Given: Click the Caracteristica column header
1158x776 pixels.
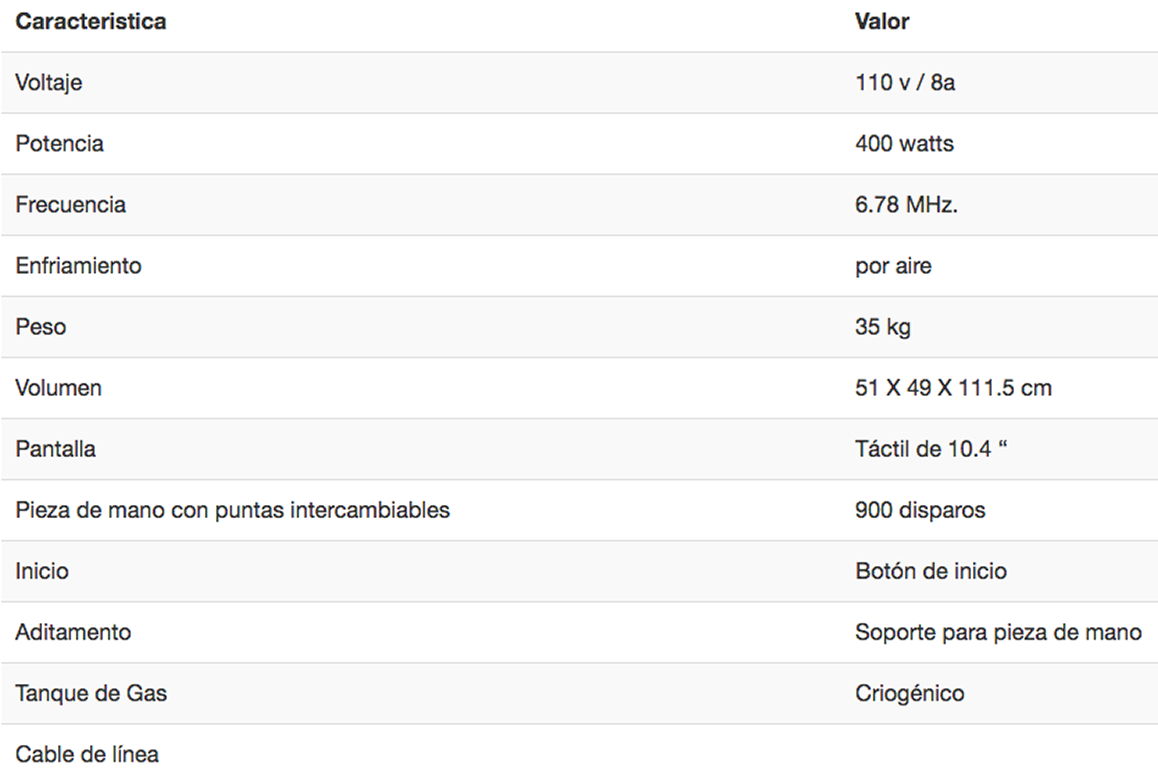Looking at the screenshot, I should 91,21.
